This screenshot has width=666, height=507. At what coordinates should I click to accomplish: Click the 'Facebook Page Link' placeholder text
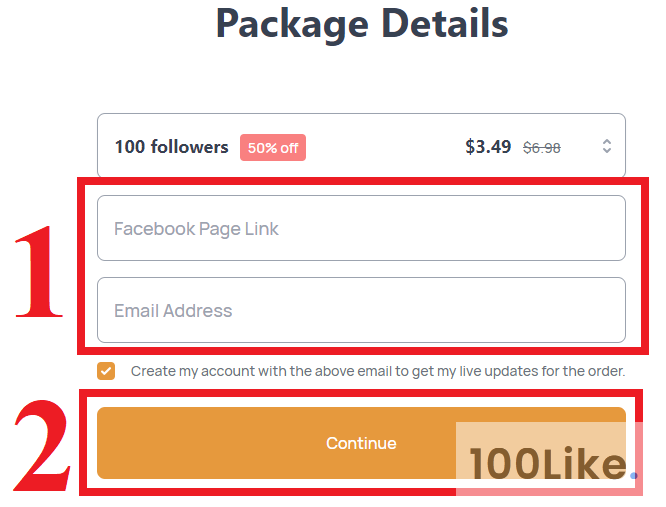pos(196,229)
